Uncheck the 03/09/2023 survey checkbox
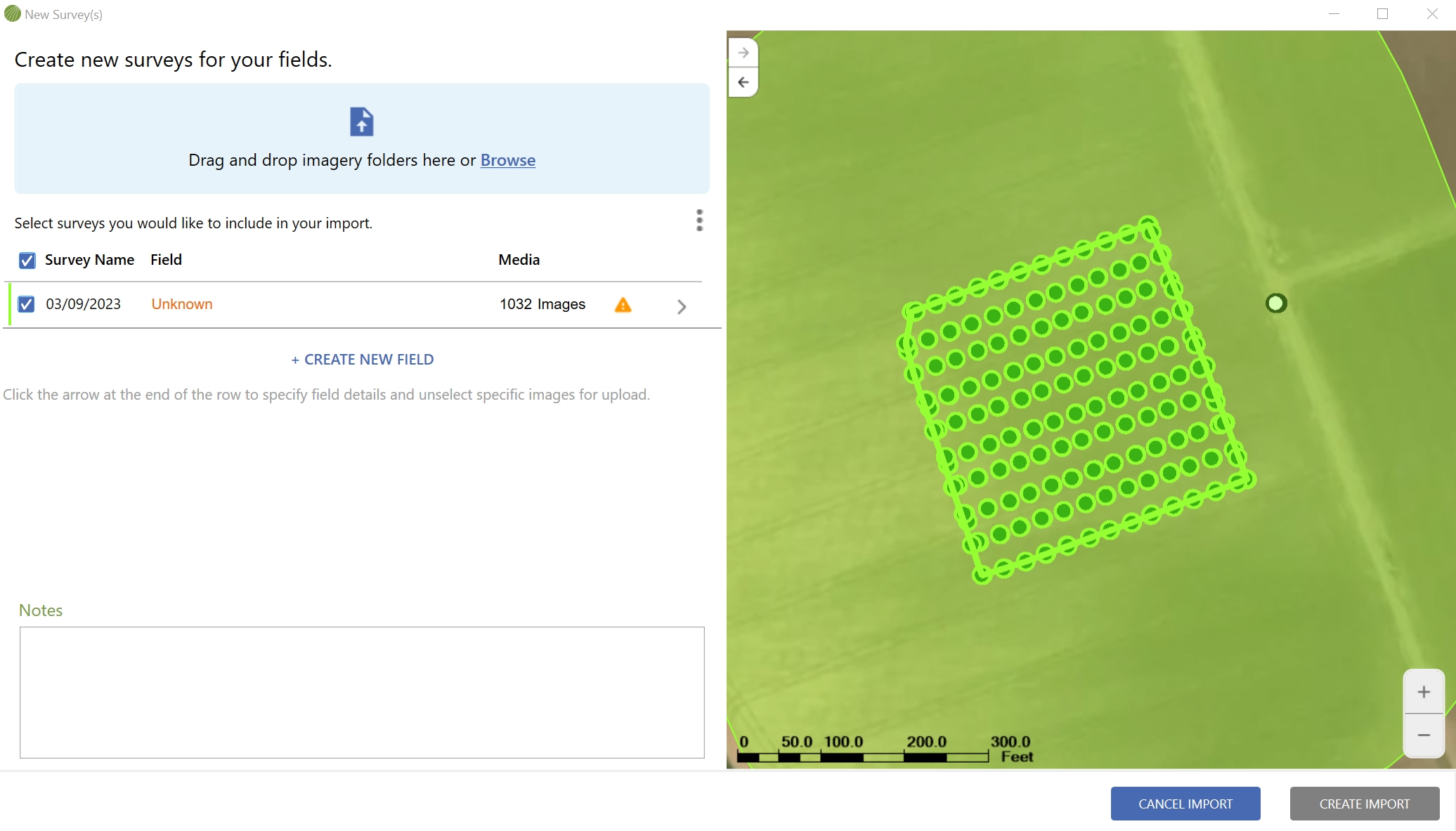The image size is (1456, 831). 26,304
